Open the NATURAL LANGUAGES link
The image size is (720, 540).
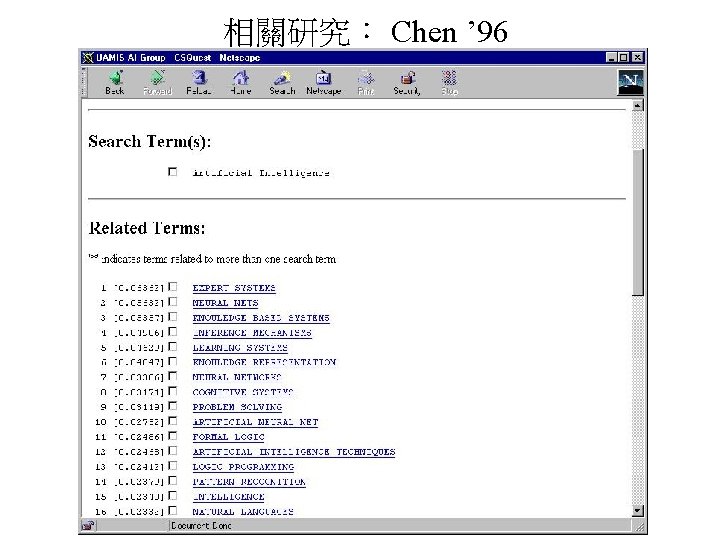coord(243,512)
